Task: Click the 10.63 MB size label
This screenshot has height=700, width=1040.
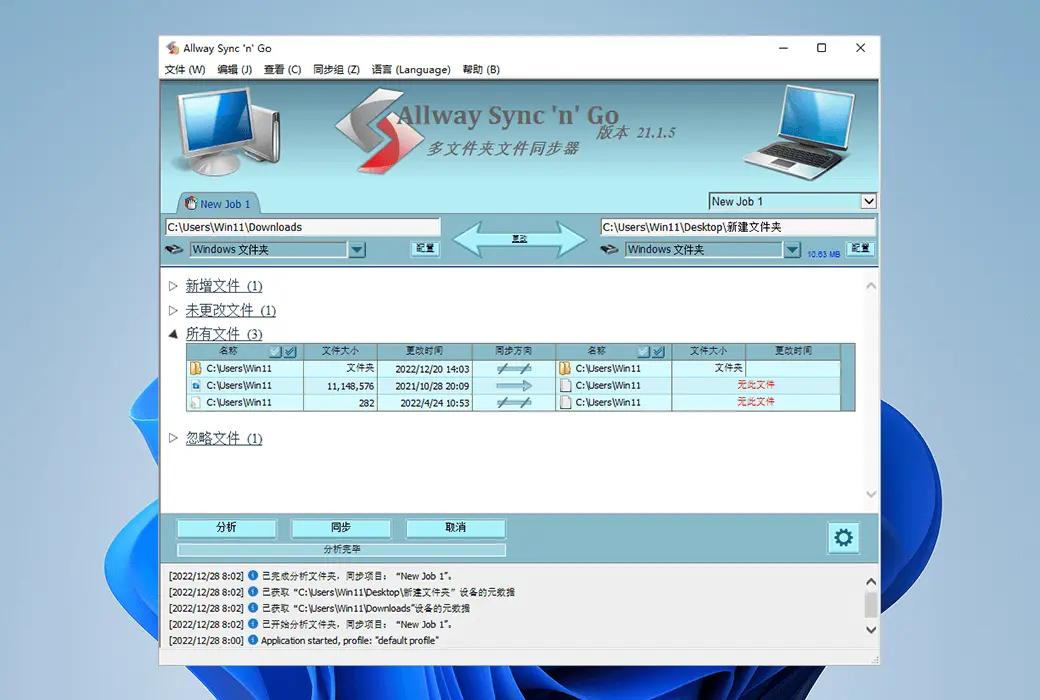Action: click(x=824, y=254)
